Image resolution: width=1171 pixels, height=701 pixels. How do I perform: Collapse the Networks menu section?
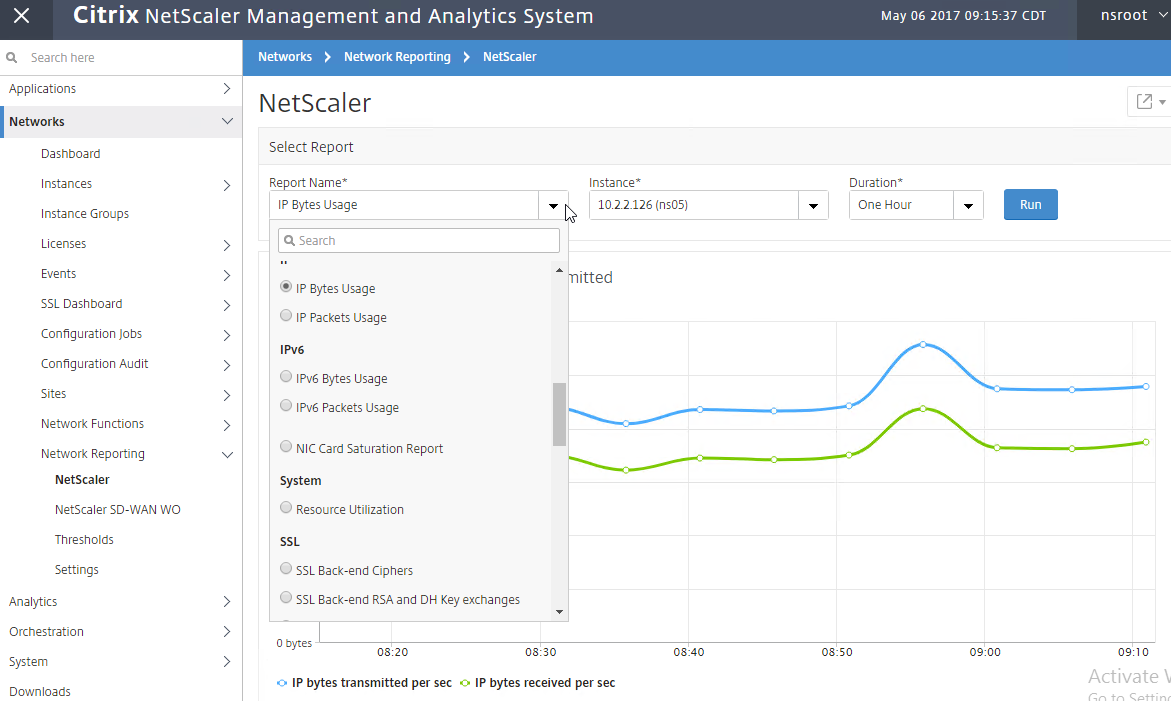227,121
